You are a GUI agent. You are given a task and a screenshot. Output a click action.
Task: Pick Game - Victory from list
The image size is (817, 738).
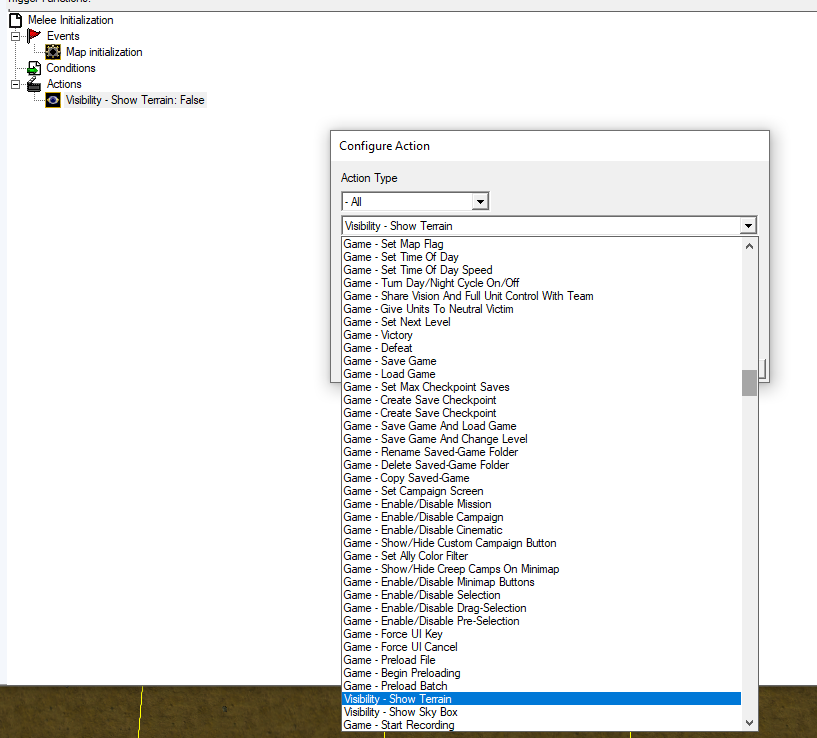(541, 335)
